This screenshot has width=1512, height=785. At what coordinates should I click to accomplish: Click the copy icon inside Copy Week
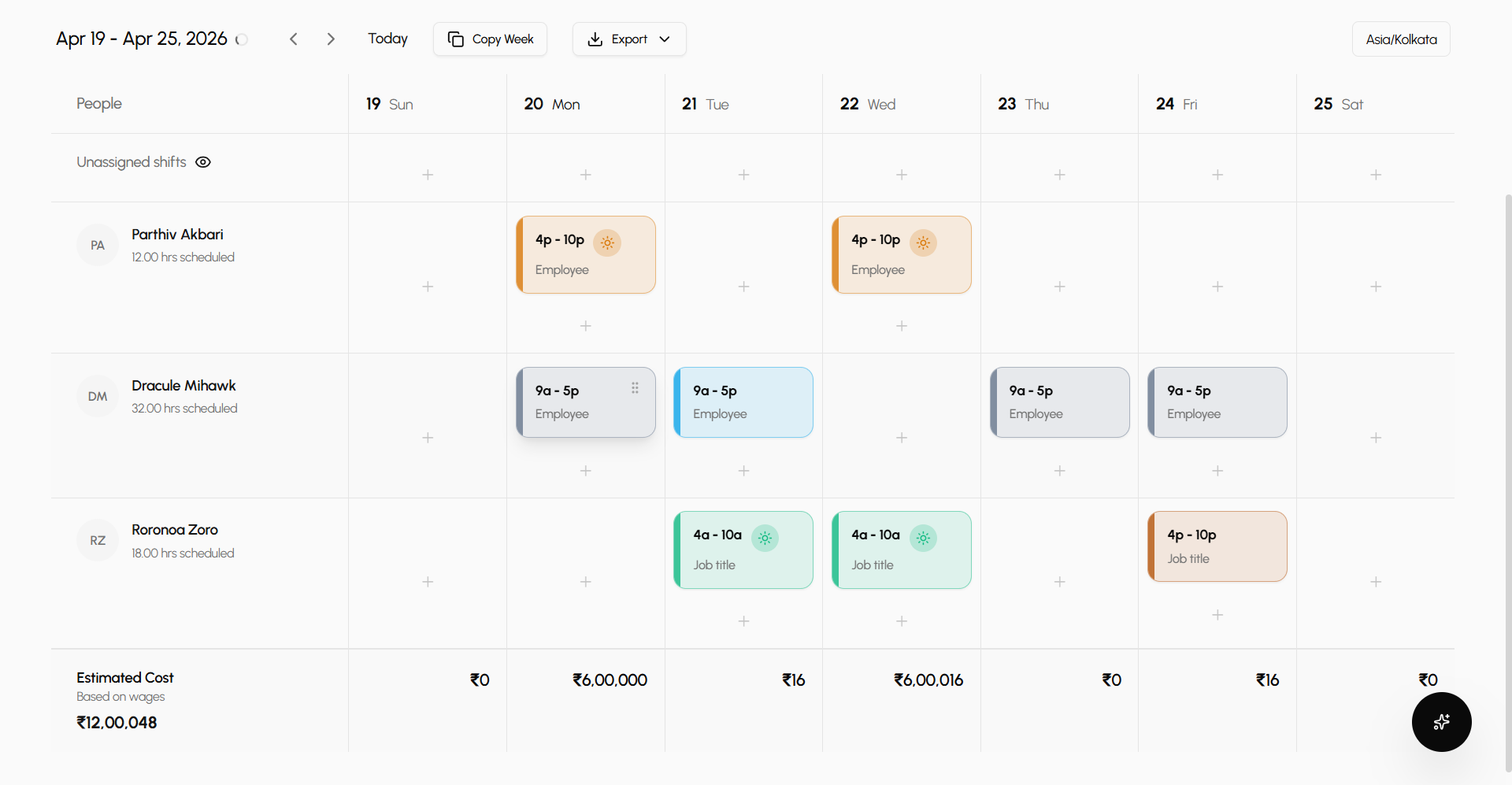[x=456, y=39]
